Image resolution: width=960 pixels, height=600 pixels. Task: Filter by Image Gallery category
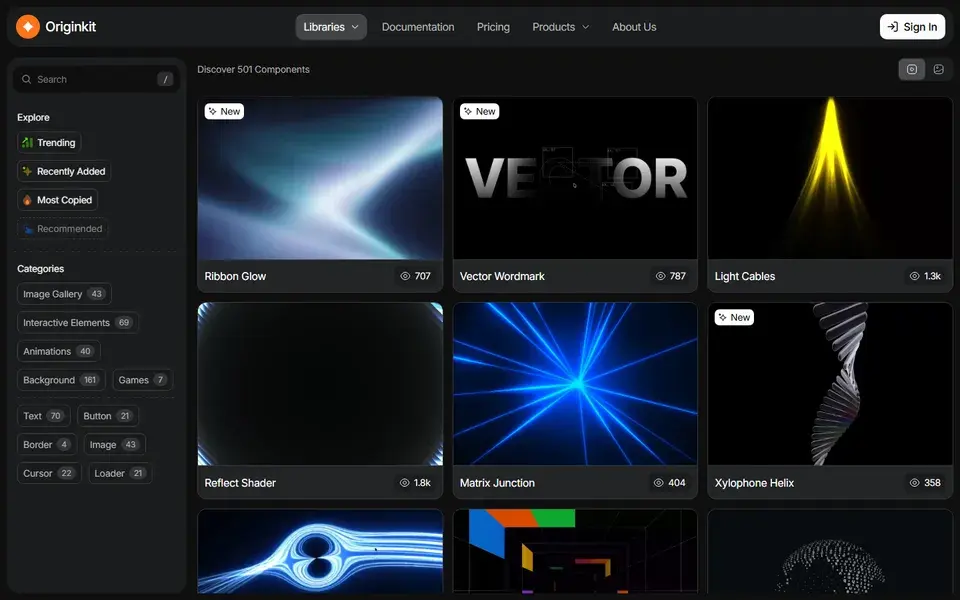pos(64,294)
